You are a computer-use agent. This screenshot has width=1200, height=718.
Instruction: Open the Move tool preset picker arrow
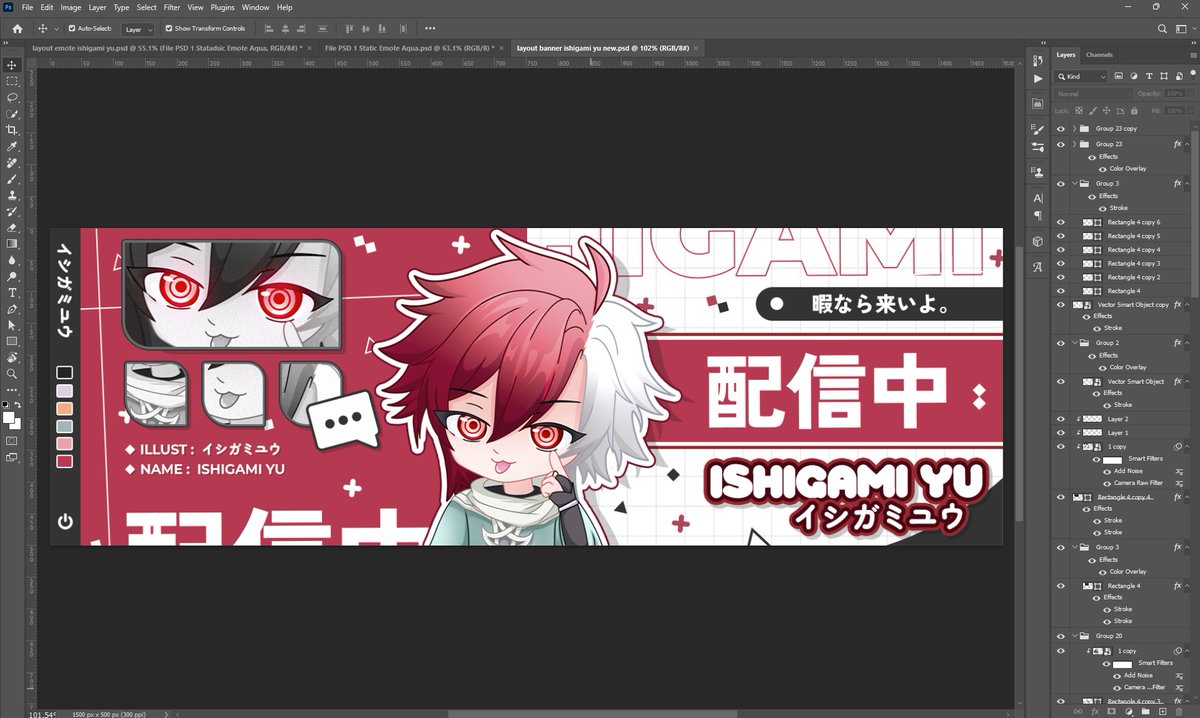pyautogui.click(x=57, y=29)
